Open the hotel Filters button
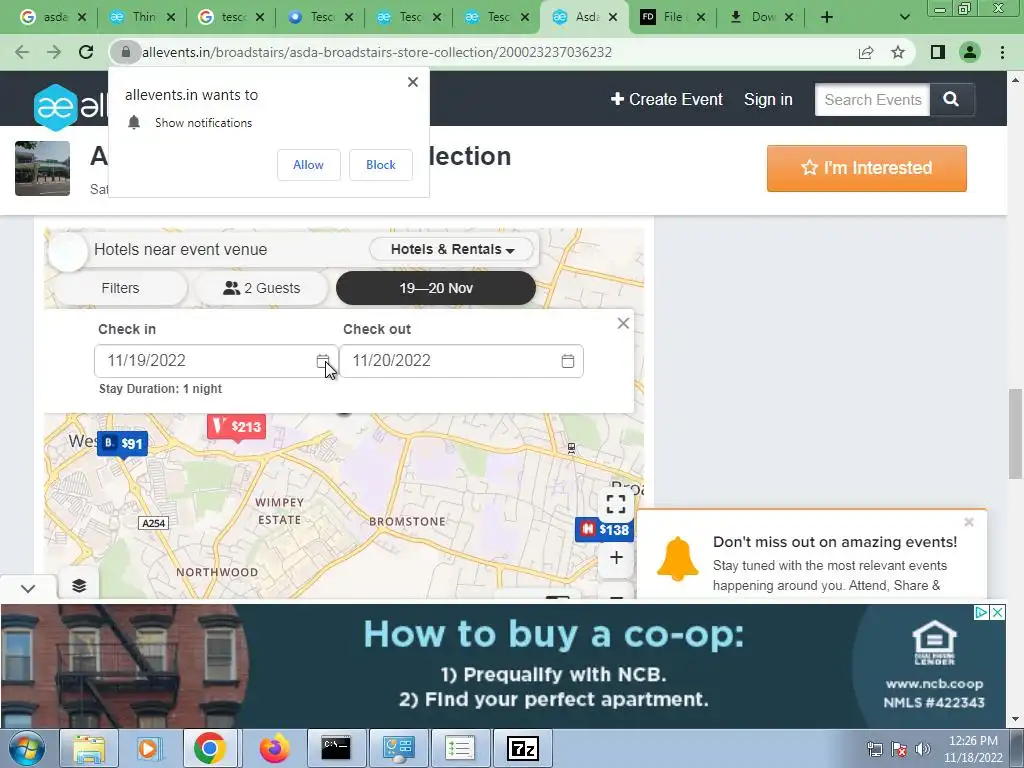 pyautogui.click(x=120, y=288)
